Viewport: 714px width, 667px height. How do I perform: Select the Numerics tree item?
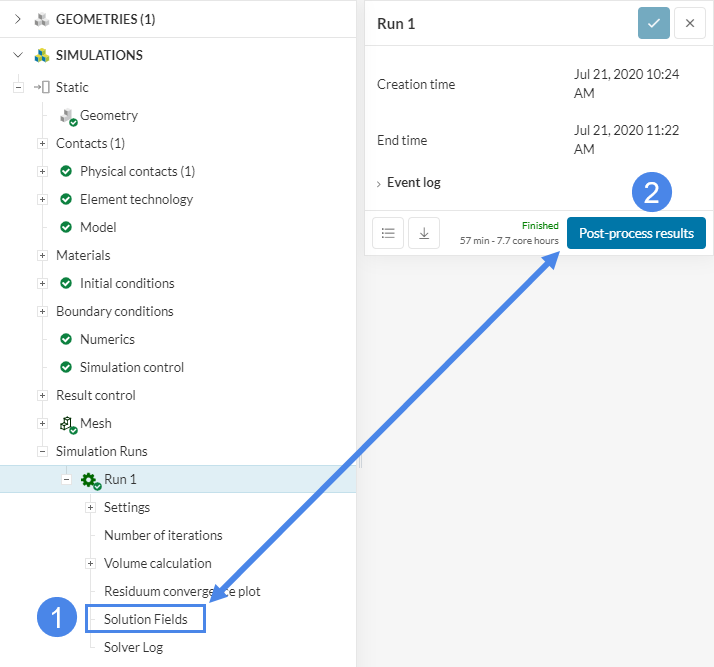107,339
